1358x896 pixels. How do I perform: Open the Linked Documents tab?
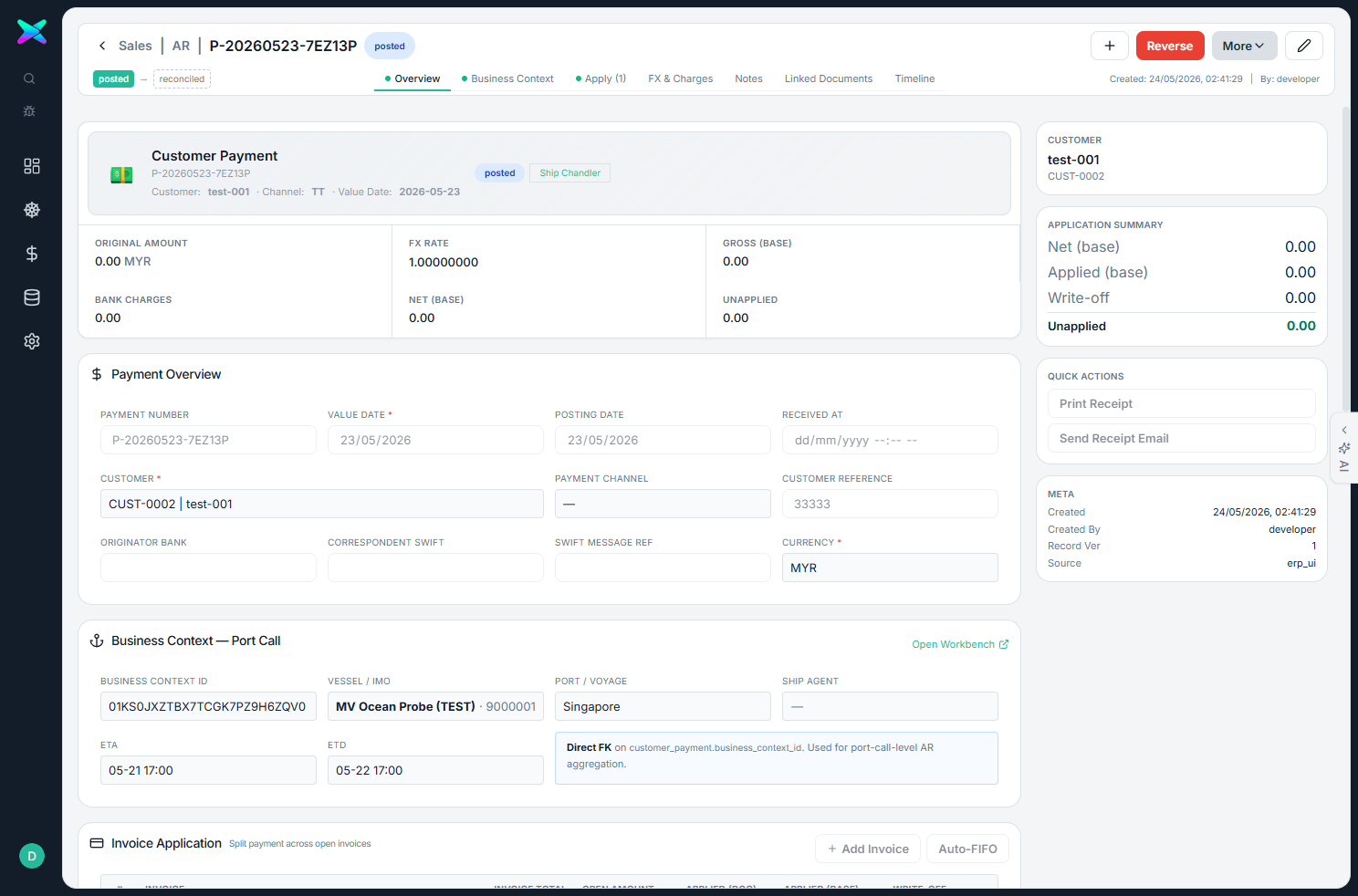tap(829, 78)
